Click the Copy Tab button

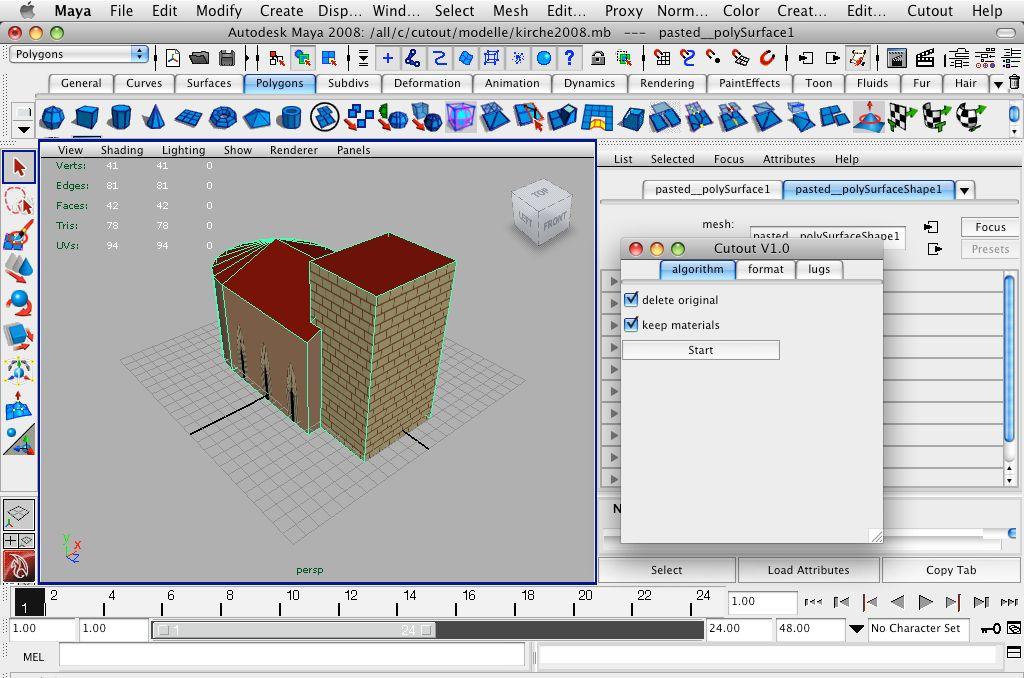(x=951, y=570)
